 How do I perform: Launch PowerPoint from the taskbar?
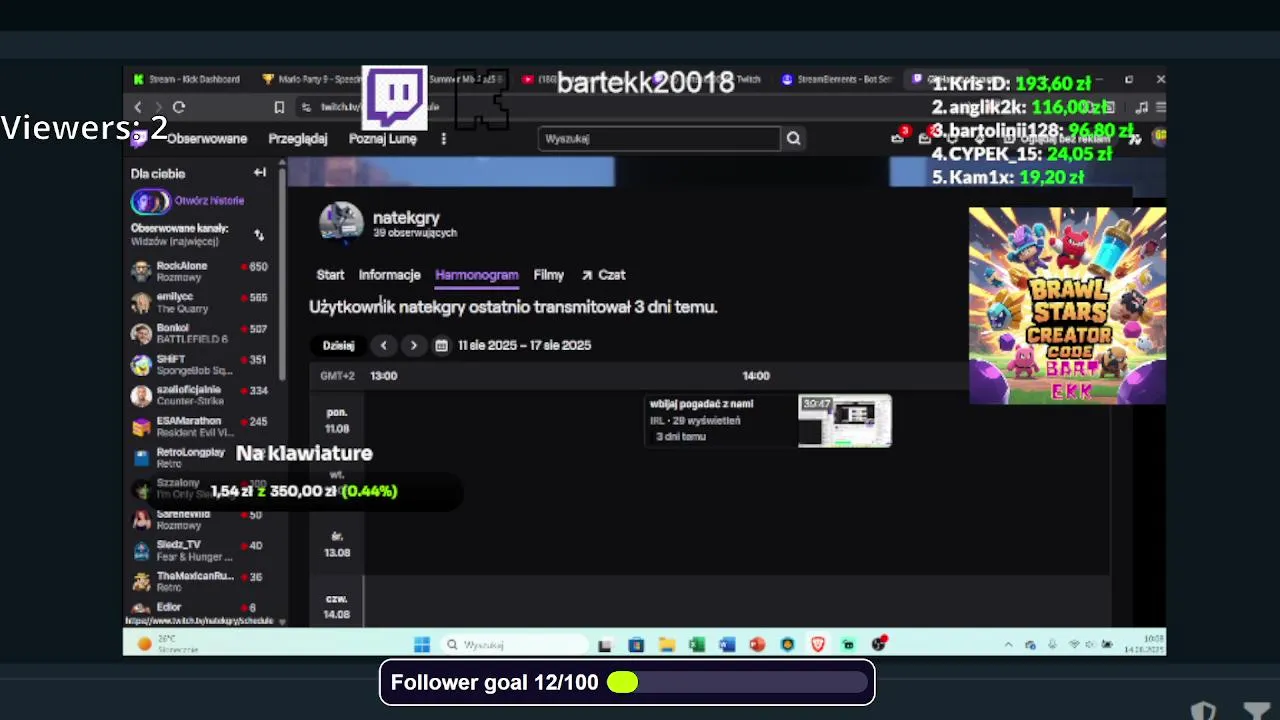click(x=757, y=645)
